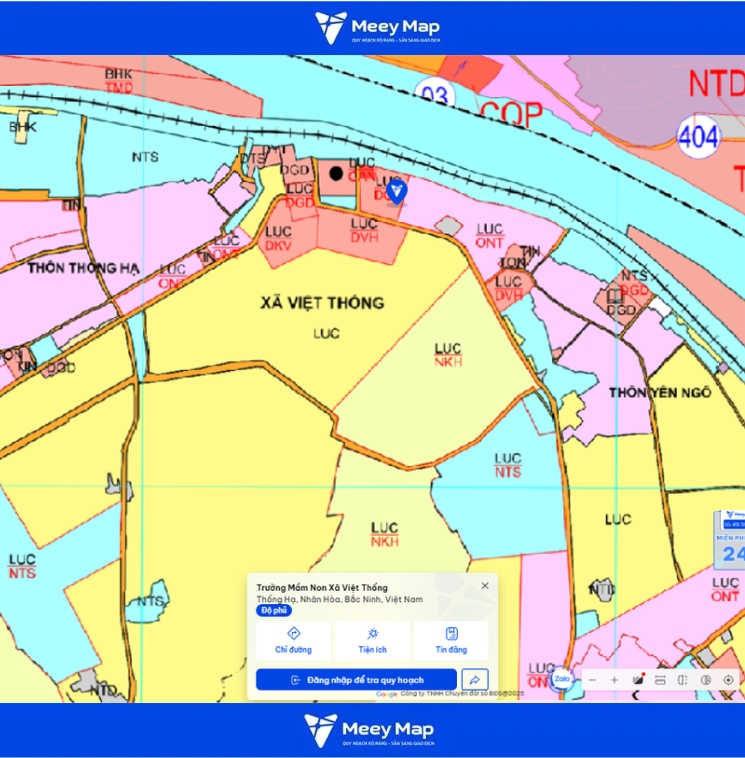The height and width of the screenshot is (758, 745).
Task: Toggle the Độ phủ coverage tag
Action: tap(274, 611)
